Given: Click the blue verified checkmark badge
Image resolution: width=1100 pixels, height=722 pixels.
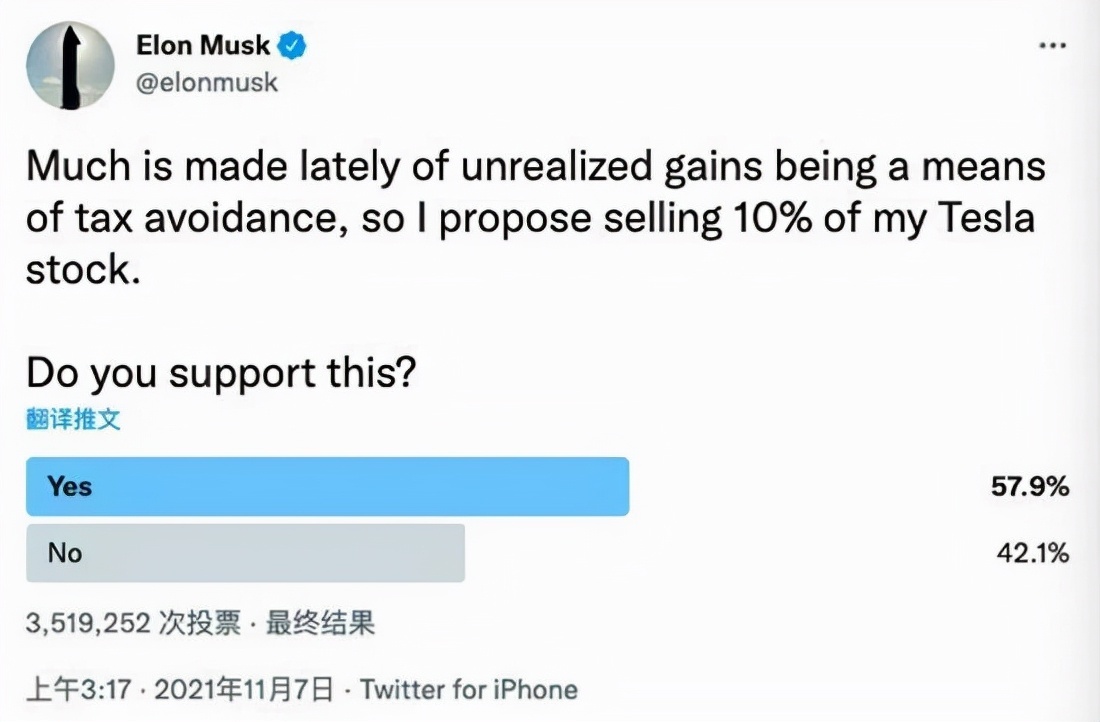Looking at the screenshot, I should click(x=292, y=46).
